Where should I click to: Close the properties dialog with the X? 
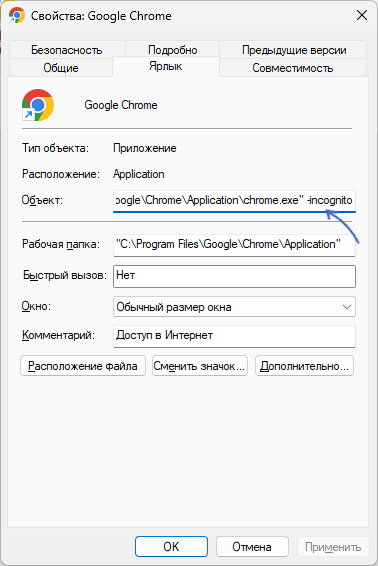(362, 15)
